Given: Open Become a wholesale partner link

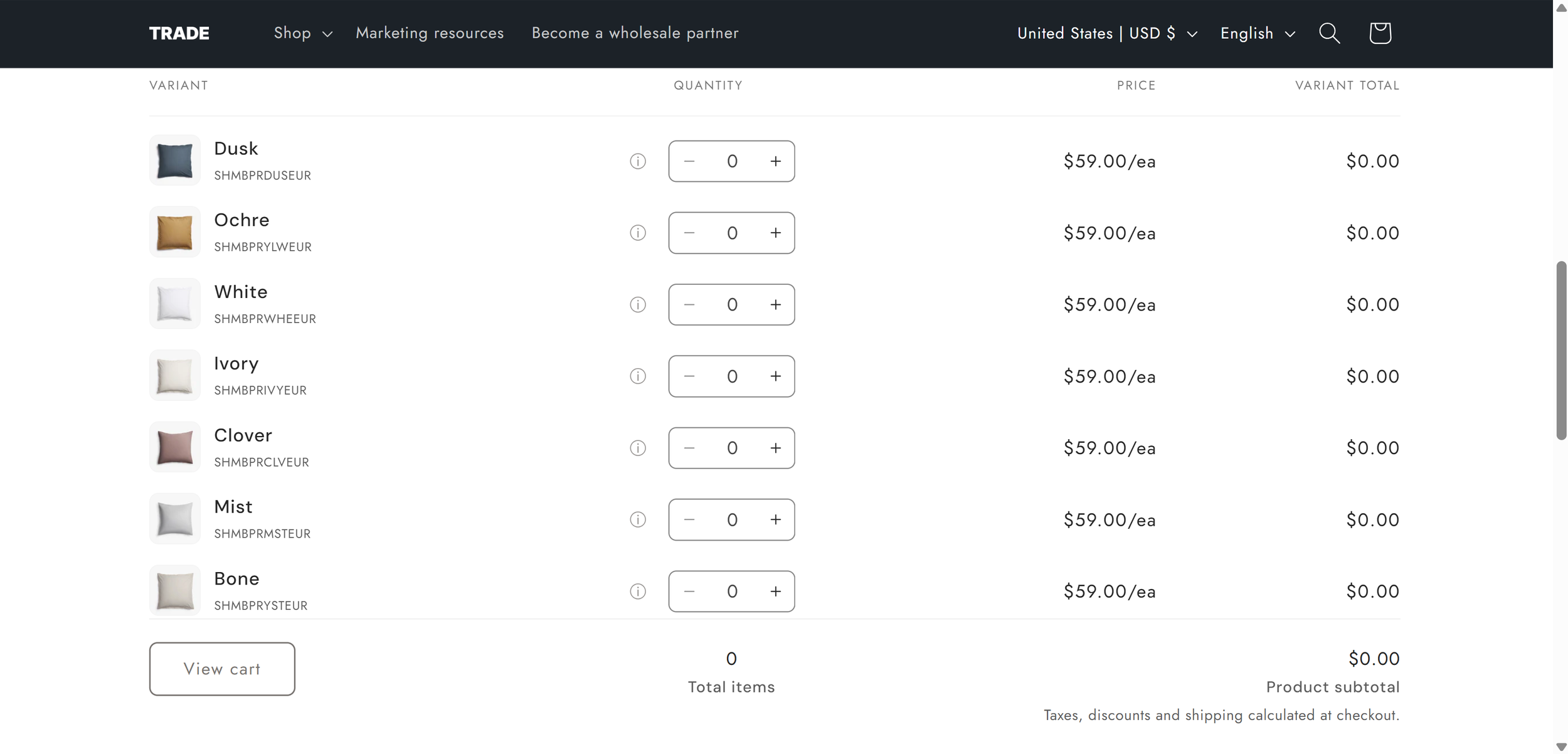Looking at the screenshot, I should point(635,33).
